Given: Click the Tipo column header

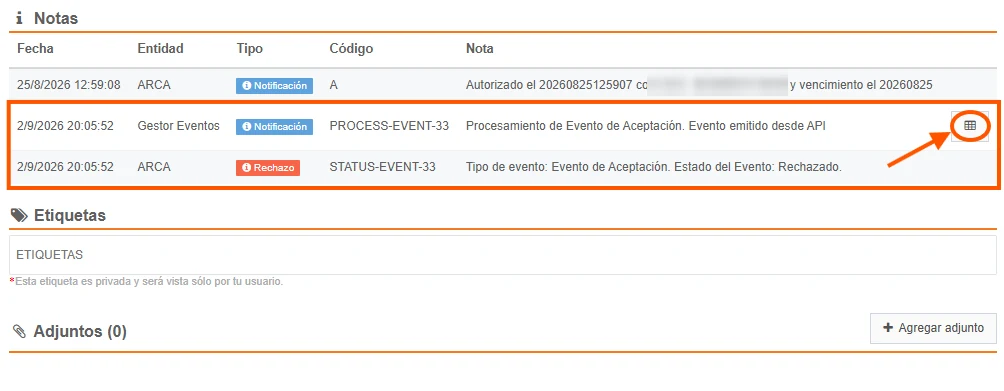Looking at the screenshot, I should tap(250, 49).
